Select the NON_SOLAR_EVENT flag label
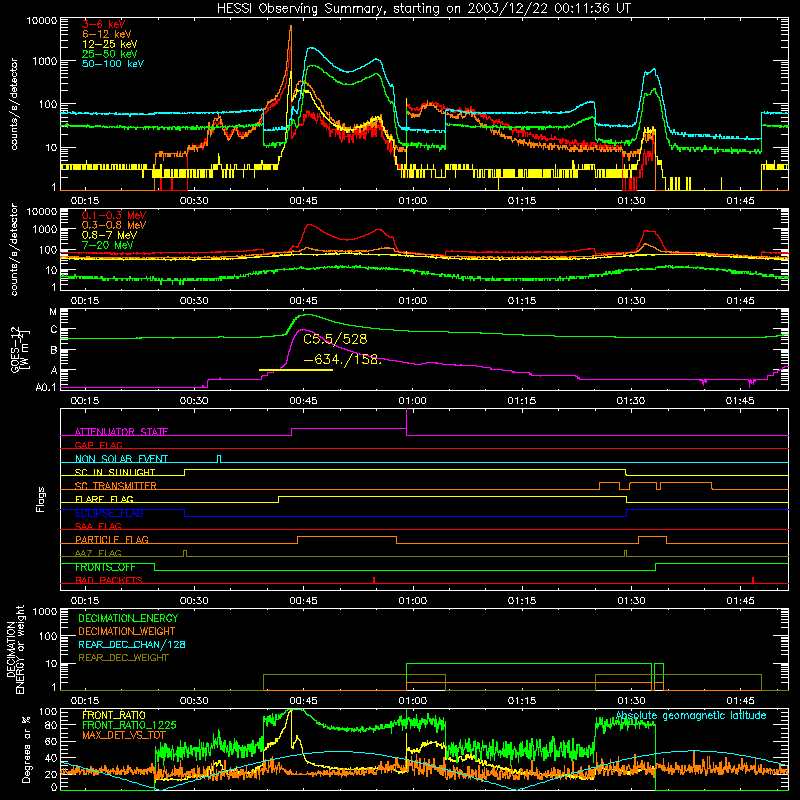 [121, 459]
